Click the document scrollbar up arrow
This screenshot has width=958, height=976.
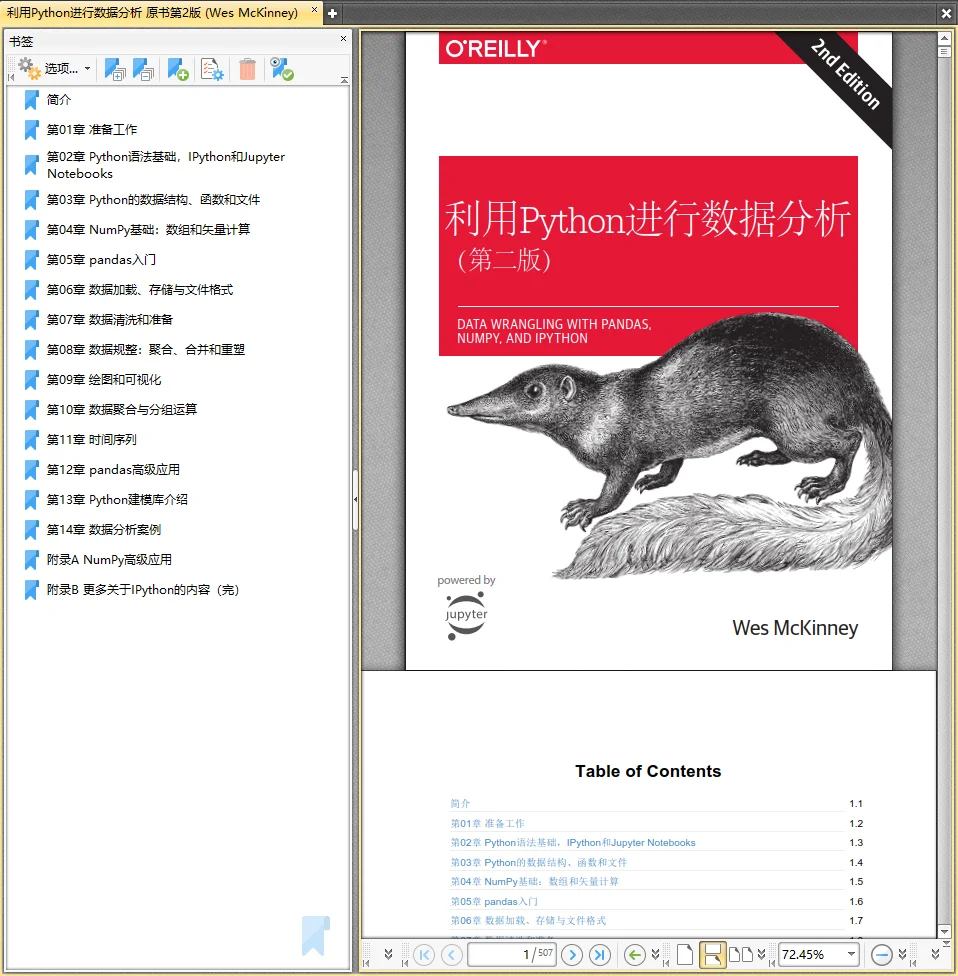pos(944,38)
